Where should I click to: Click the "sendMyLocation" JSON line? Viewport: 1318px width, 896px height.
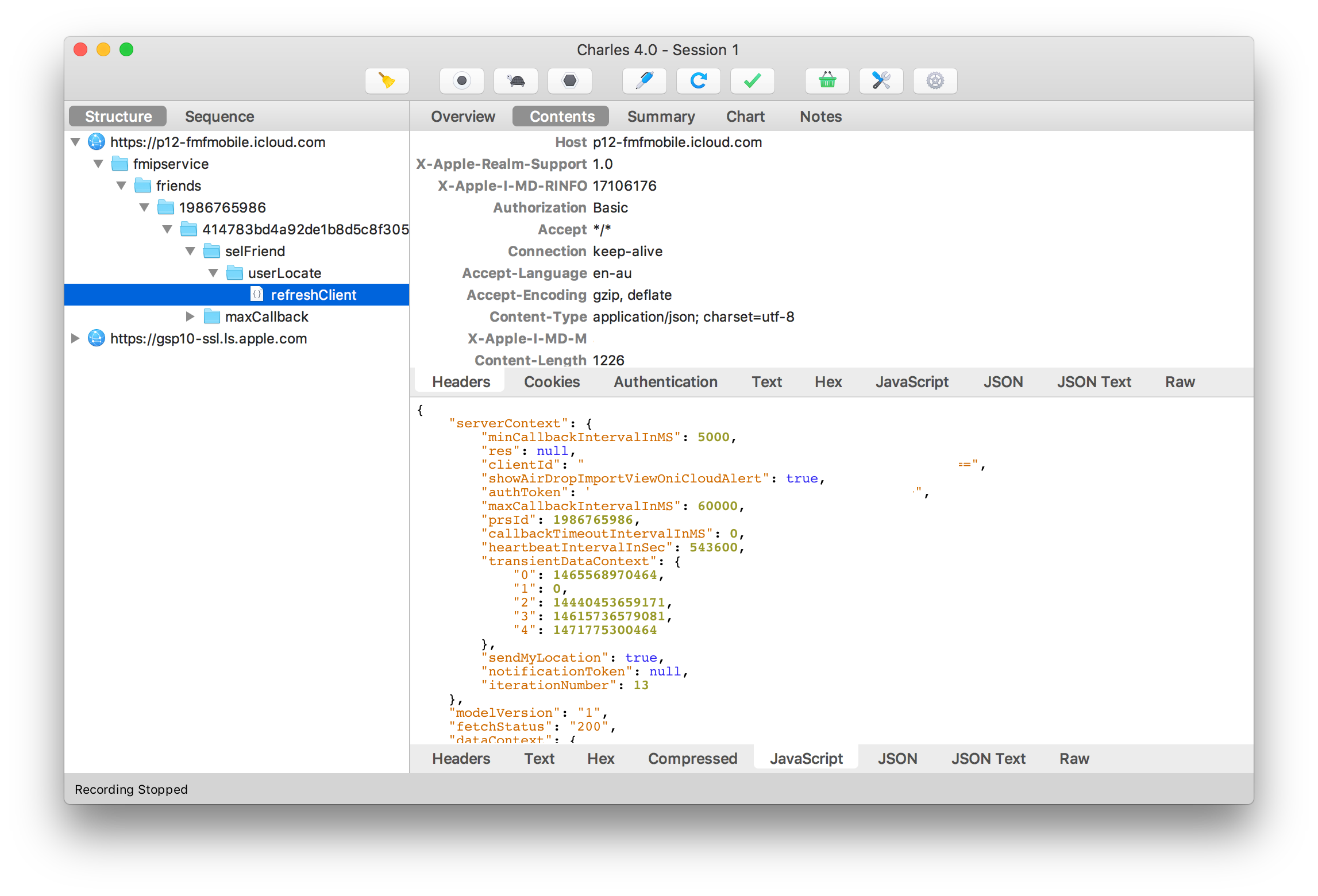tap(573, 658)
